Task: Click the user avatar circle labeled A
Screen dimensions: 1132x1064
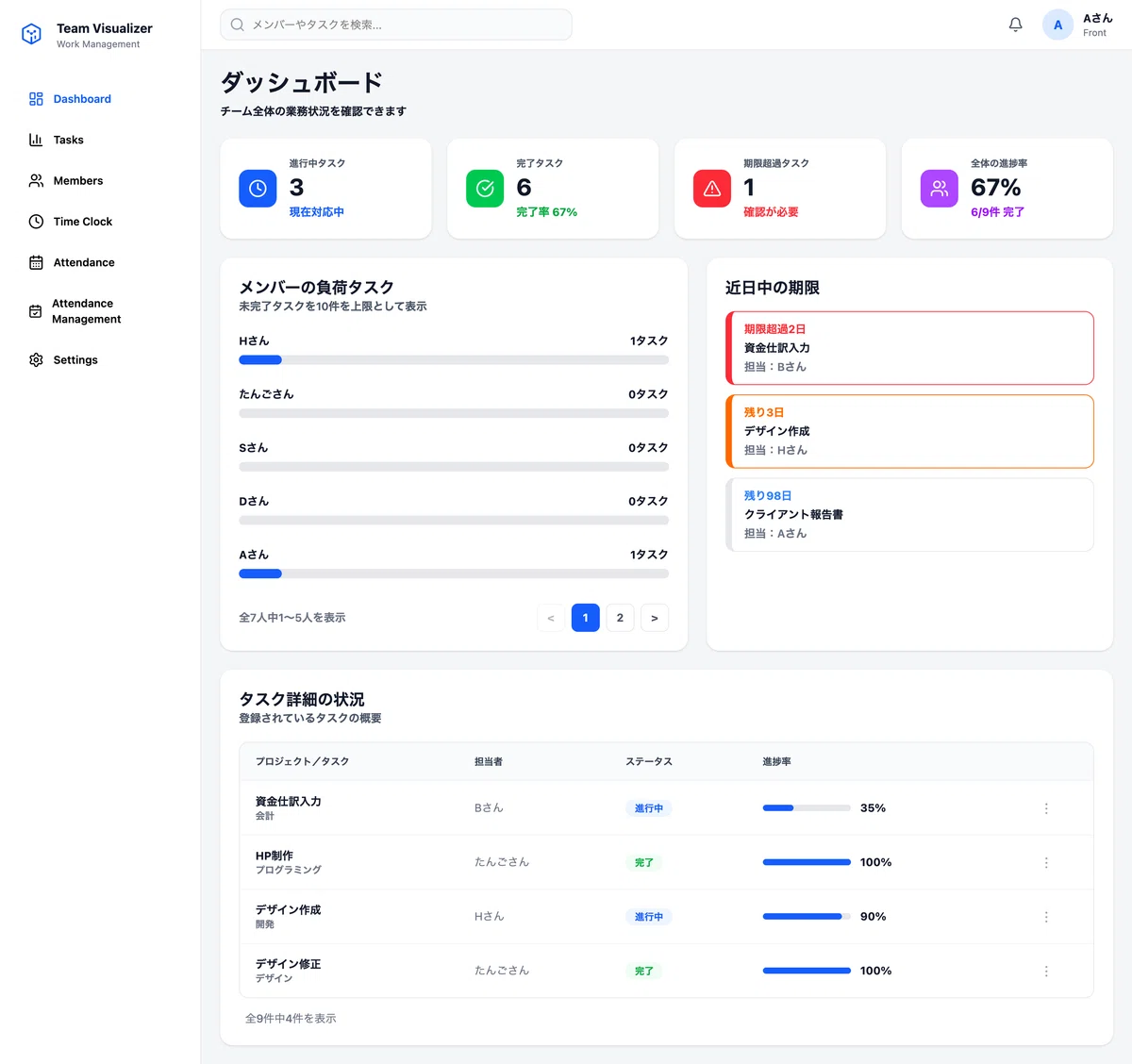Action: pos(1057,25)
